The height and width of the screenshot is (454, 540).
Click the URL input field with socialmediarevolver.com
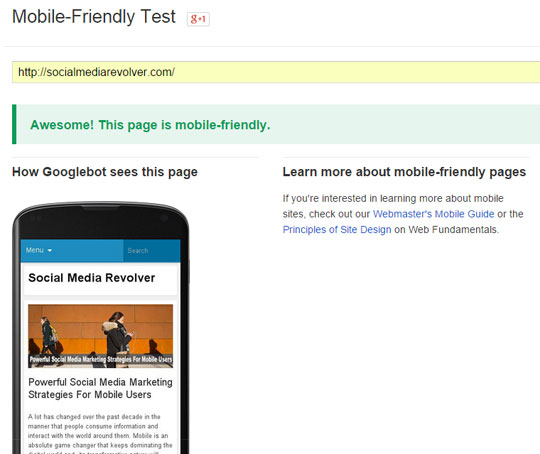[x=276, y=72]
